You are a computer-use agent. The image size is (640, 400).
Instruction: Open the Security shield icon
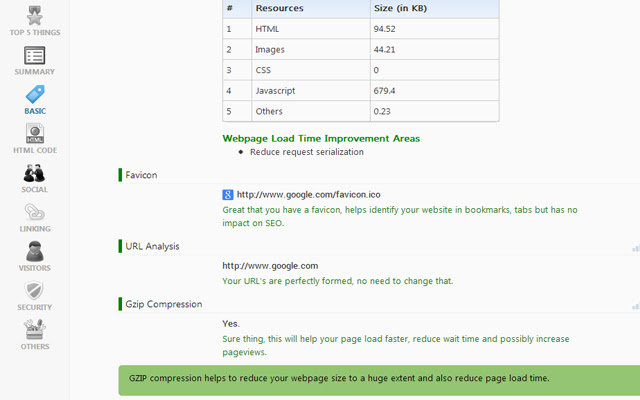[35, 291]
